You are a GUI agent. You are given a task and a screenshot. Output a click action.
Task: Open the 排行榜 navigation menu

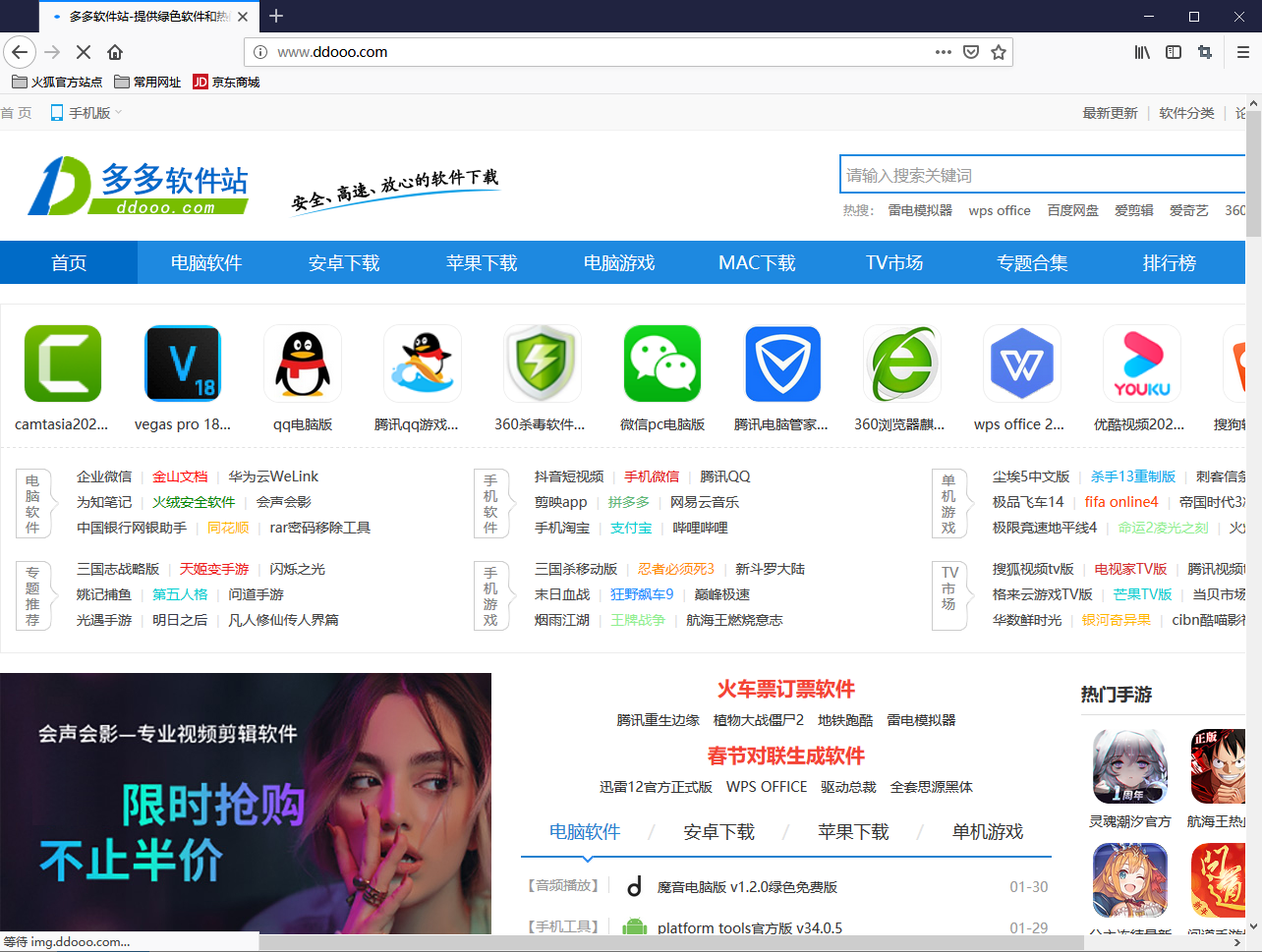(x=1170, y=262)
